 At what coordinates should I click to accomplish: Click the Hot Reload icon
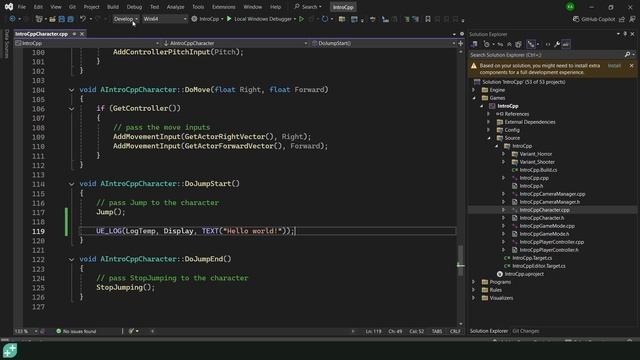click(324, 19)
